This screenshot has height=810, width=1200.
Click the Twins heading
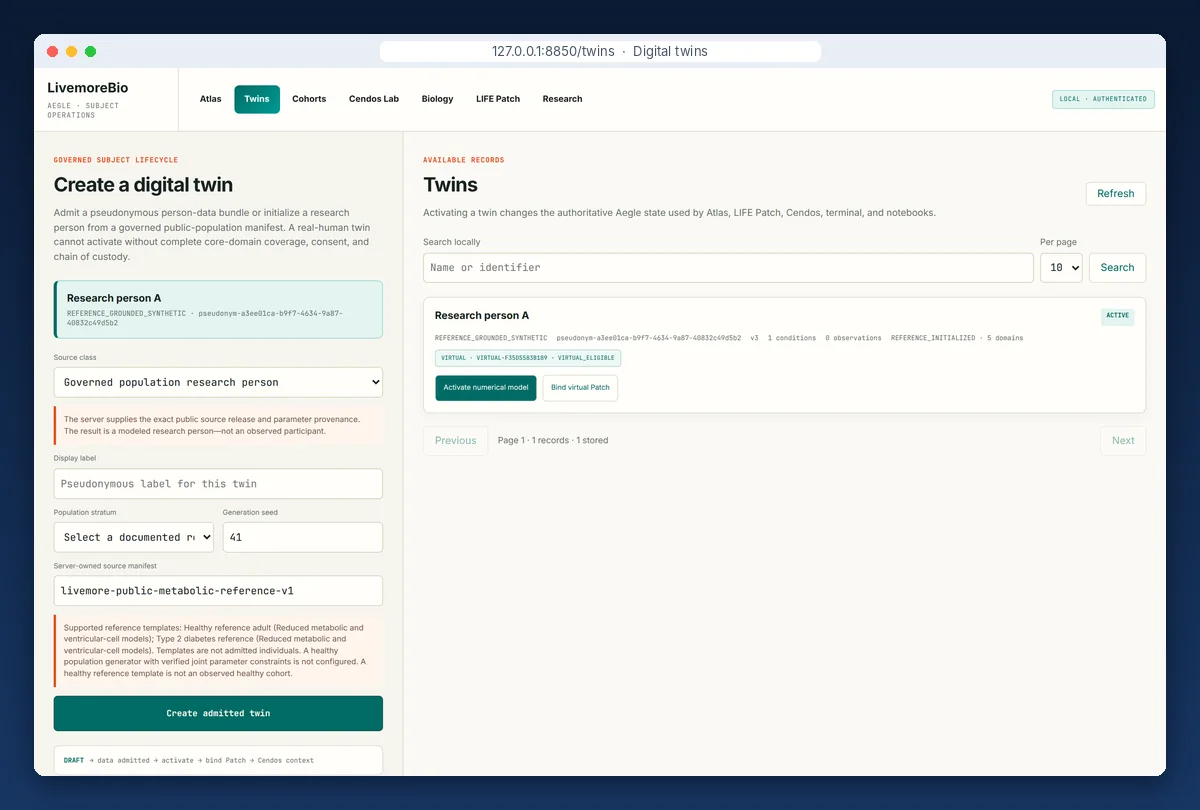[451, 185]
